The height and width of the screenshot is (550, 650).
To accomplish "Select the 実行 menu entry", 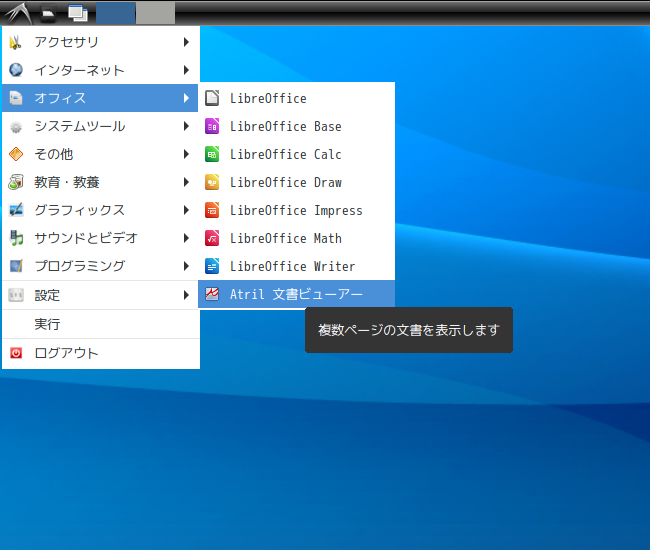I will pyautogui.click(x=101, y=324).
